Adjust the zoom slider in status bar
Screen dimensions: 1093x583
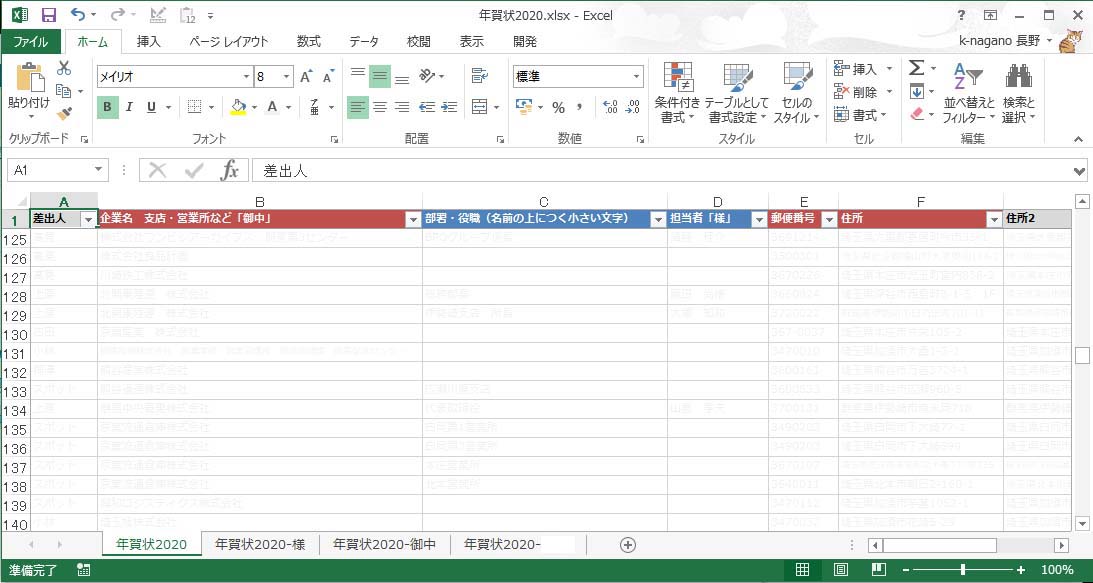pyautogui.click(x=962, y=569)
